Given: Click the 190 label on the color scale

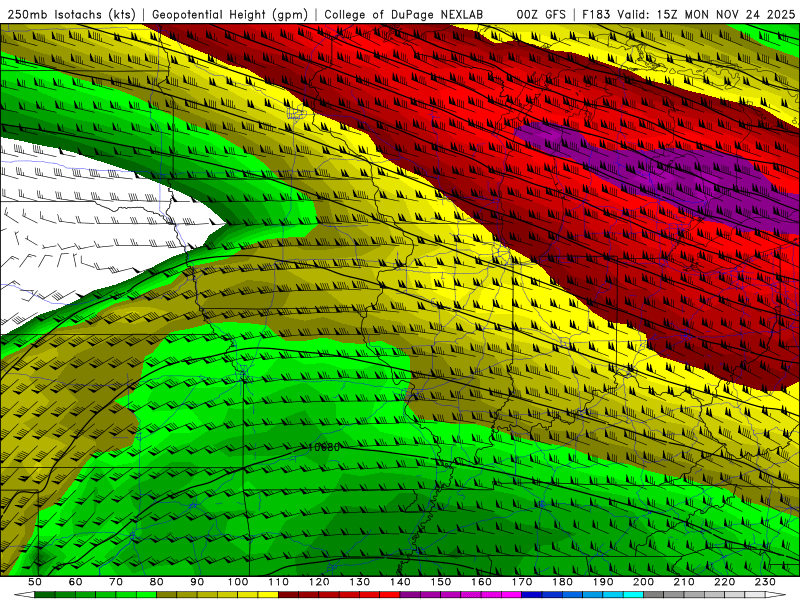Looking at the screenshot, I should click(x=603, y=582).
